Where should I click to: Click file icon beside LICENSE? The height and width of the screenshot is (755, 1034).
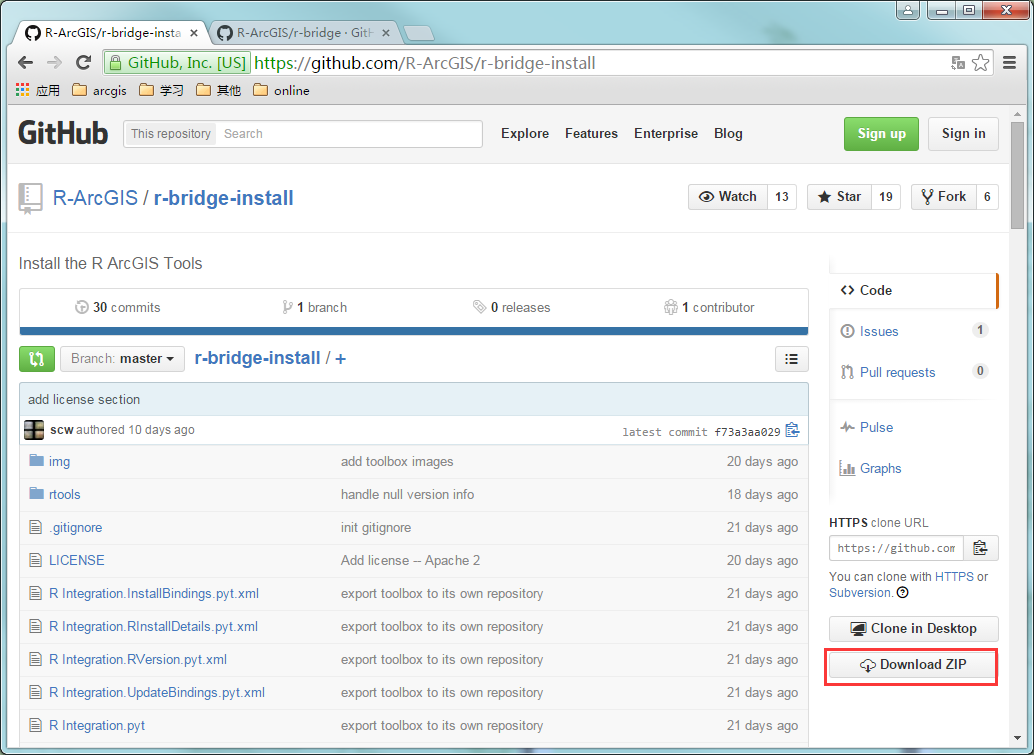point(36,560)
